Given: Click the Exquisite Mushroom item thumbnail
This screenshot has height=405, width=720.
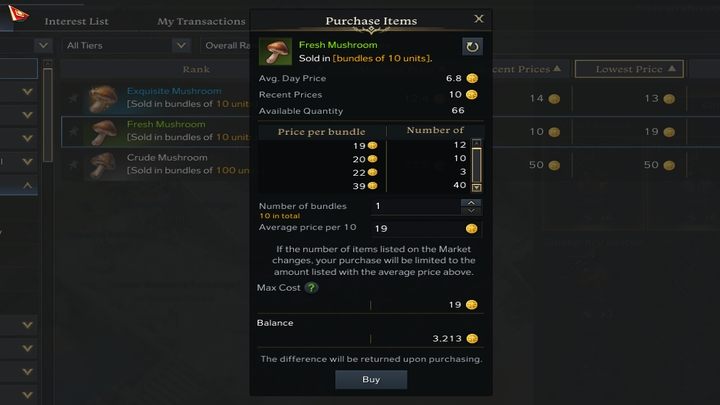Looking at the screenshot, I should tap(101, 98).
